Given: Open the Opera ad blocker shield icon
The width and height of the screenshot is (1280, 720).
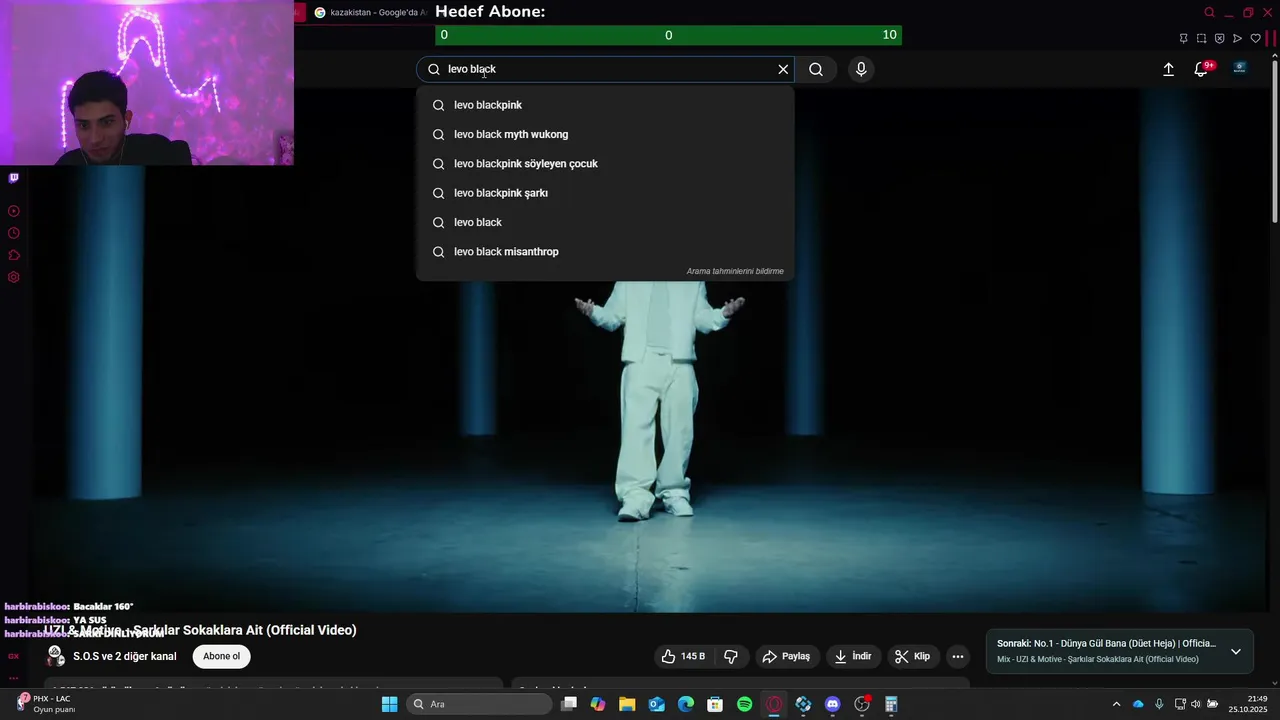Looking at the screenshot, I should point(1219,38).
